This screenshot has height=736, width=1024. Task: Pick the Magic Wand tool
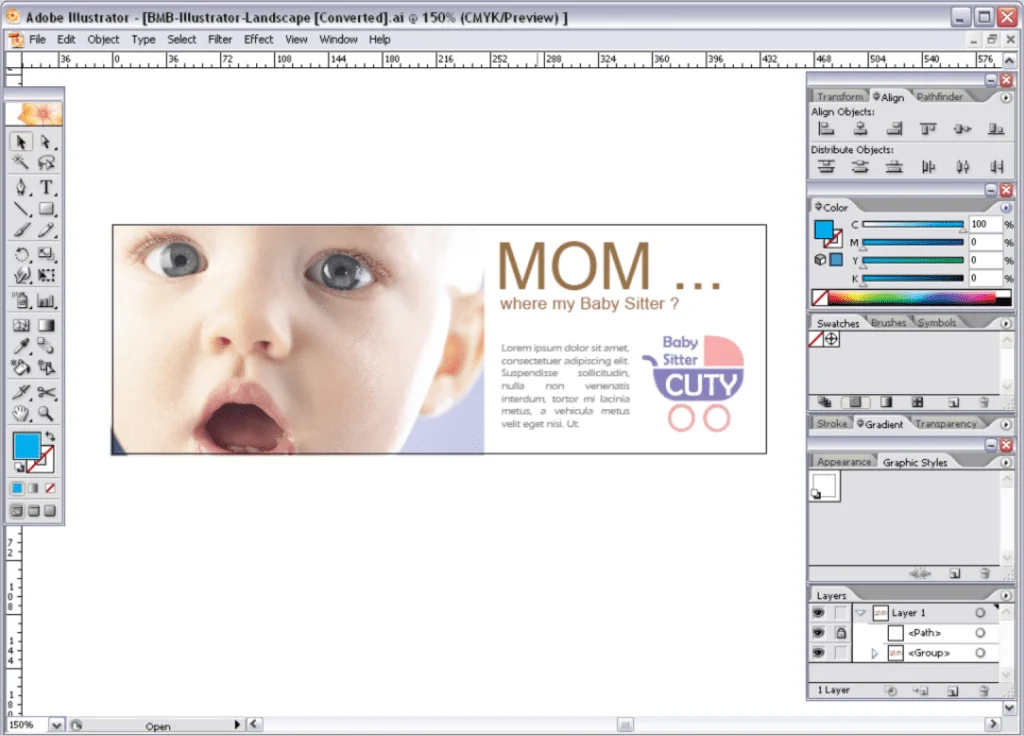(x=21, y=163)
